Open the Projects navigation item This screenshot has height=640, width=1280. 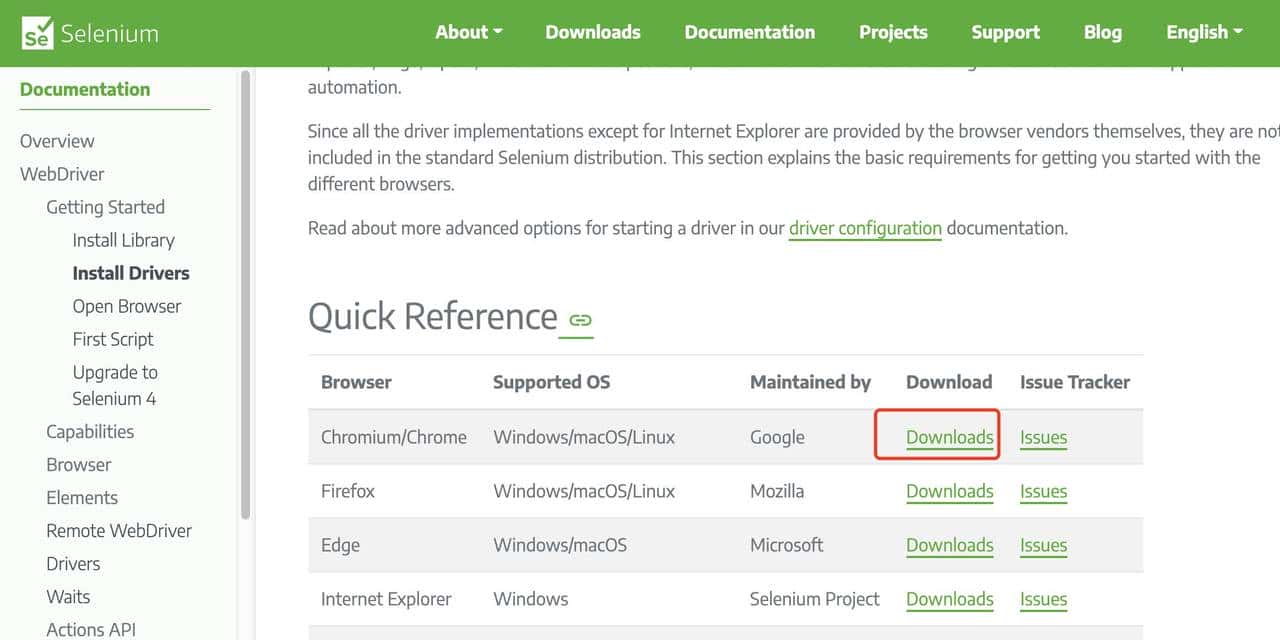click(x=893, y=32)
